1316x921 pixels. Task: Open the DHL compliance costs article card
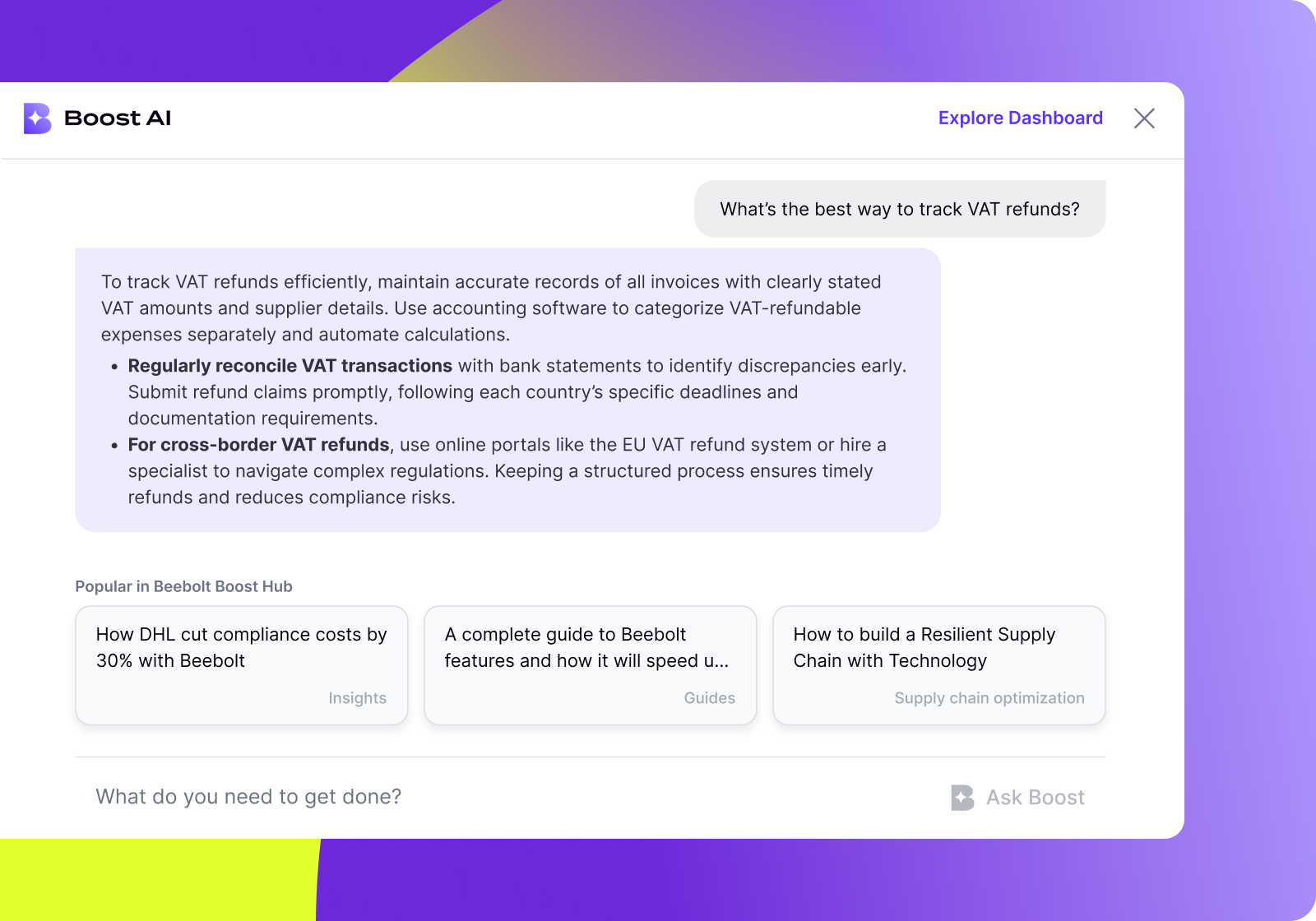pyautogui.click(x=241, y=664)
